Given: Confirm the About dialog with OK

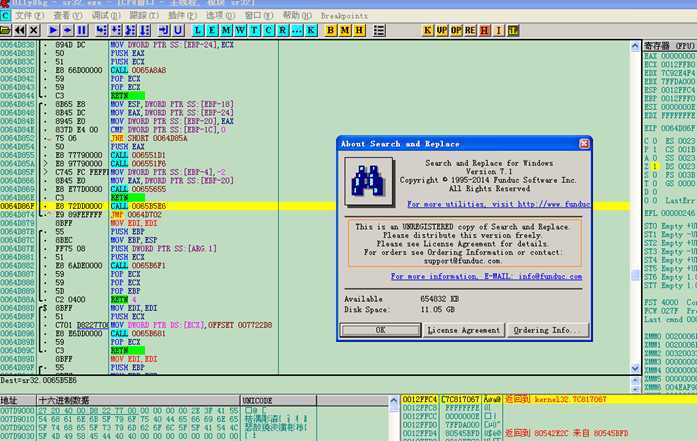Looking at the screenshot, I should click(x=381, y=330).
